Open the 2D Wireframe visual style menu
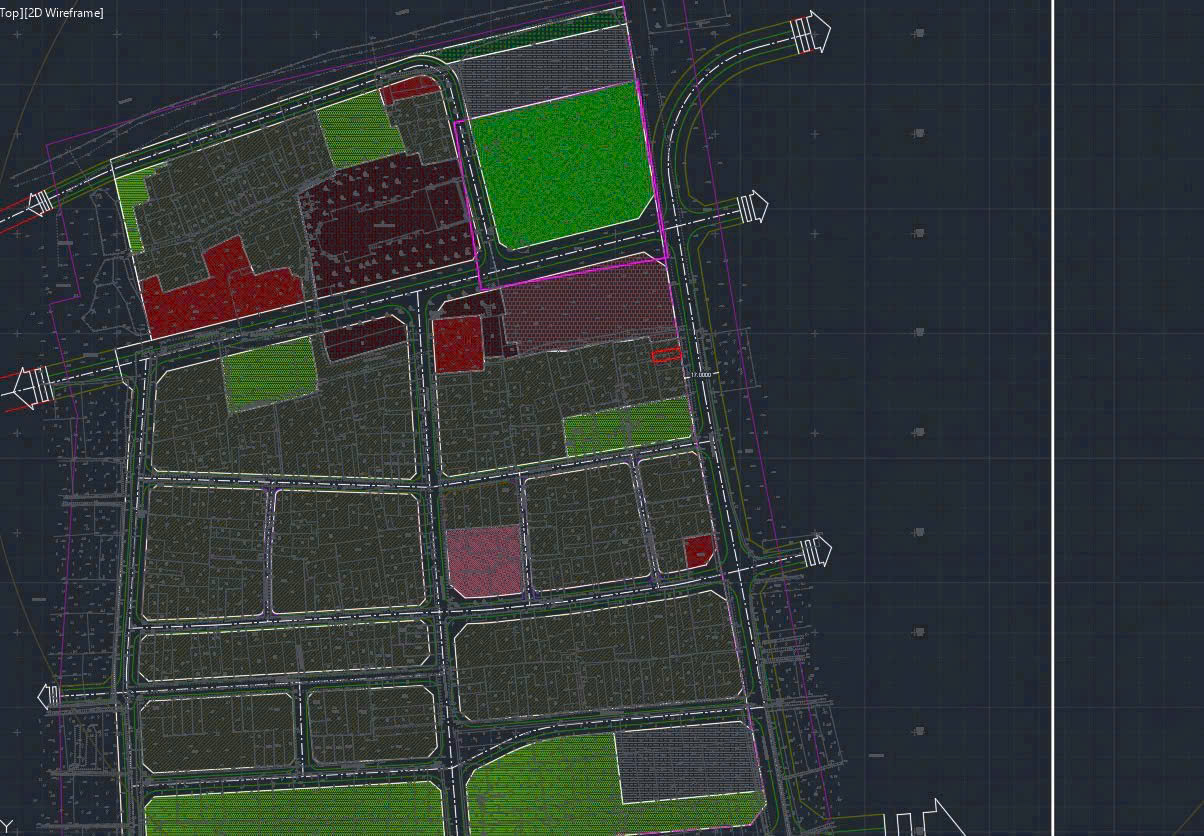Image resolution: width=1204 pixels, height=836 pixels. (63, 13)
